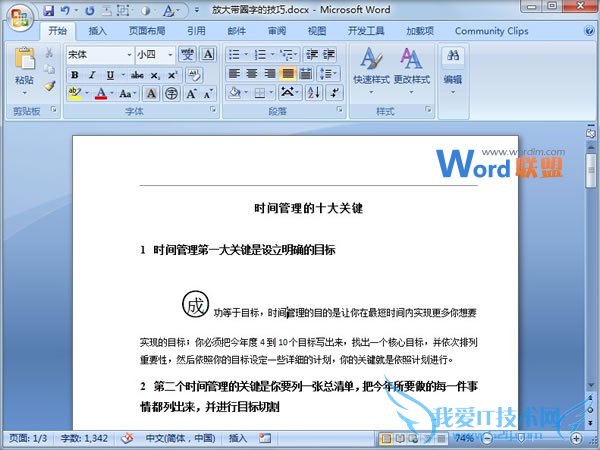Viewport: 600px width, 450px height.
Task: Shrink font size with small A
Action: pyautogui.click(x=208, y=93)
